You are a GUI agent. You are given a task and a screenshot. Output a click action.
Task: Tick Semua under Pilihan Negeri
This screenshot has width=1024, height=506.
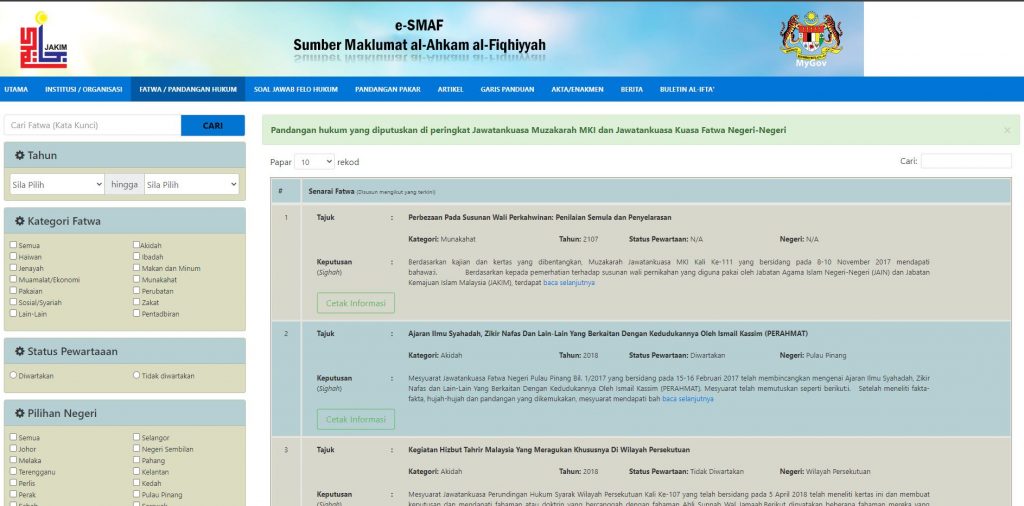pyautogui.click(x=13, y=437)
